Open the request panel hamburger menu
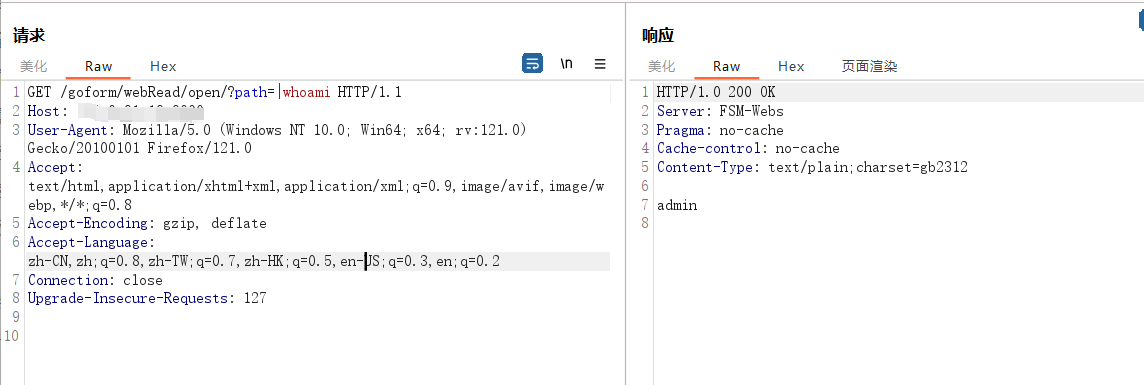Screen dimensions: 1144x385 click(600, 63)
